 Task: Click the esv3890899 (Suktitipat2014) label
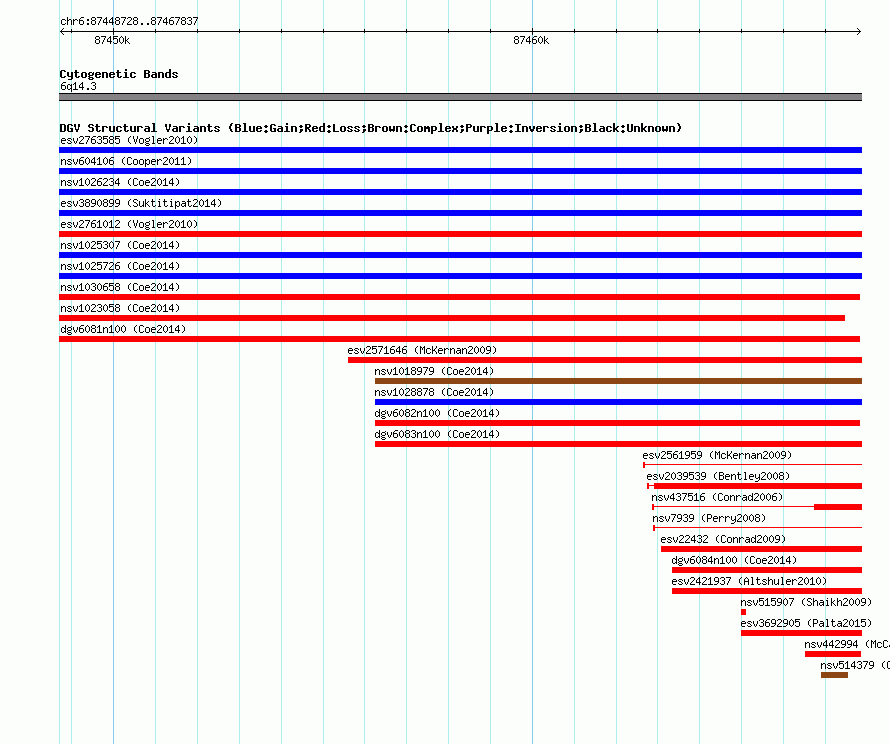(x=141, y=203)
